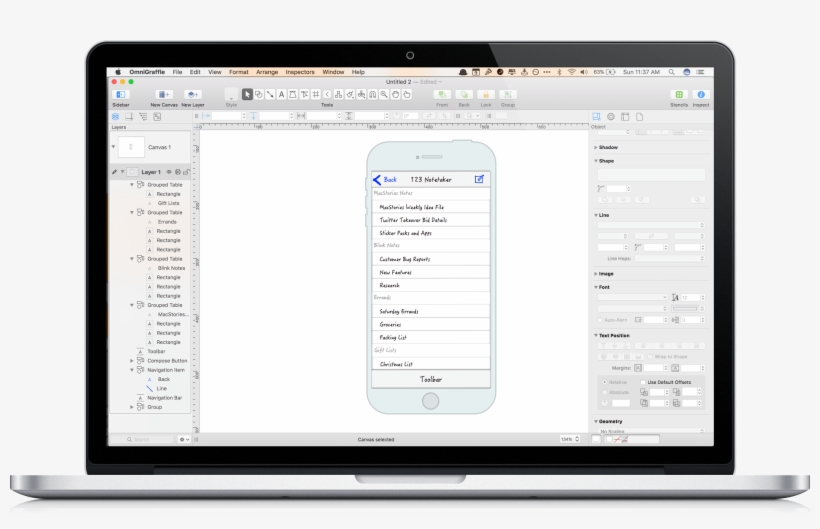Add a New Canvas
Image resolution: width=820 pixels, height=529 pixels.
[x=164, y=95]
